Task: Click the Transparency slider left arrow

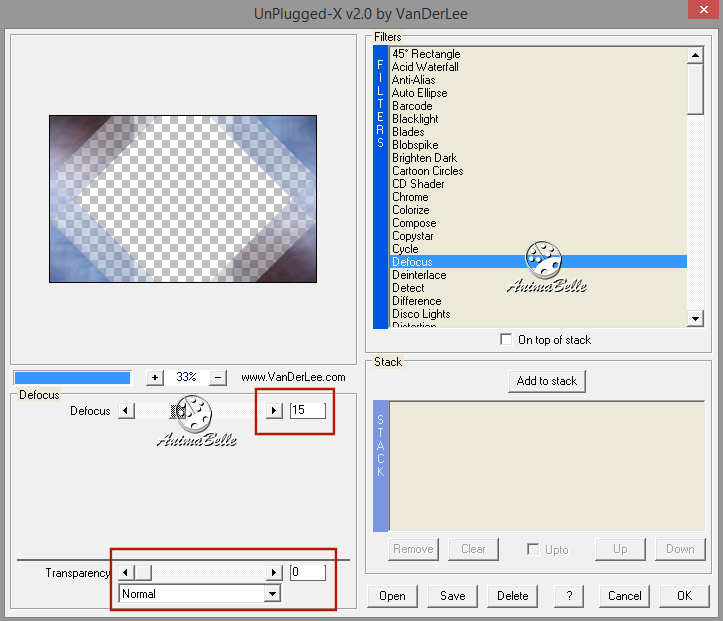Action: pyautogui.click(x=125, y=573)
